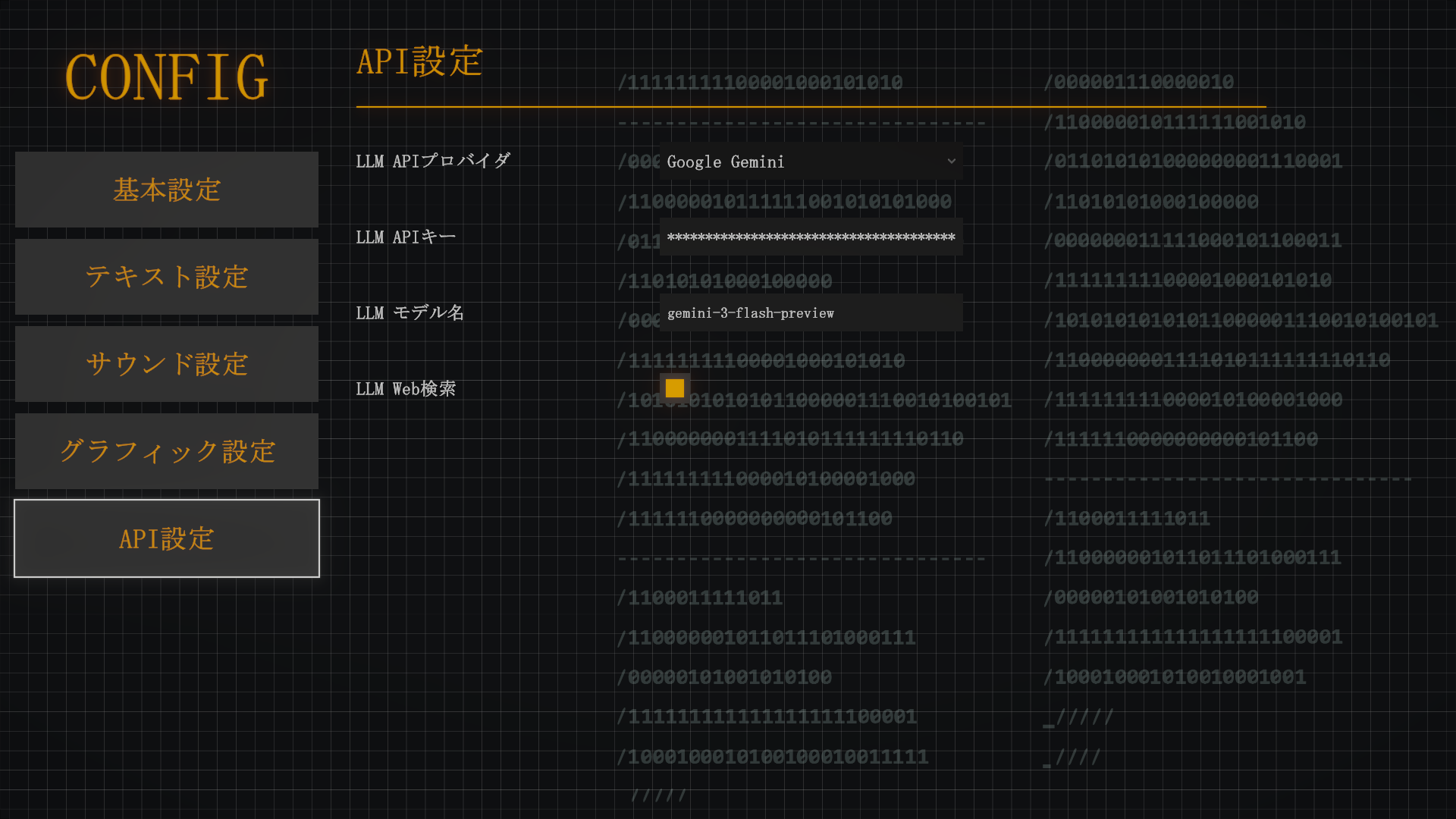Click the orange divider under API設定 heading
1456x819 pixels.
811,107
